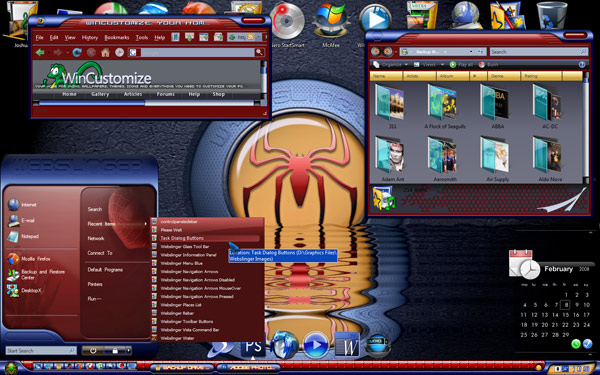Open recent pages dropdown beside Explorer nav buttons
Image resolution: width=600 pixels, height=375 pixels.
[x=396, y=52]
